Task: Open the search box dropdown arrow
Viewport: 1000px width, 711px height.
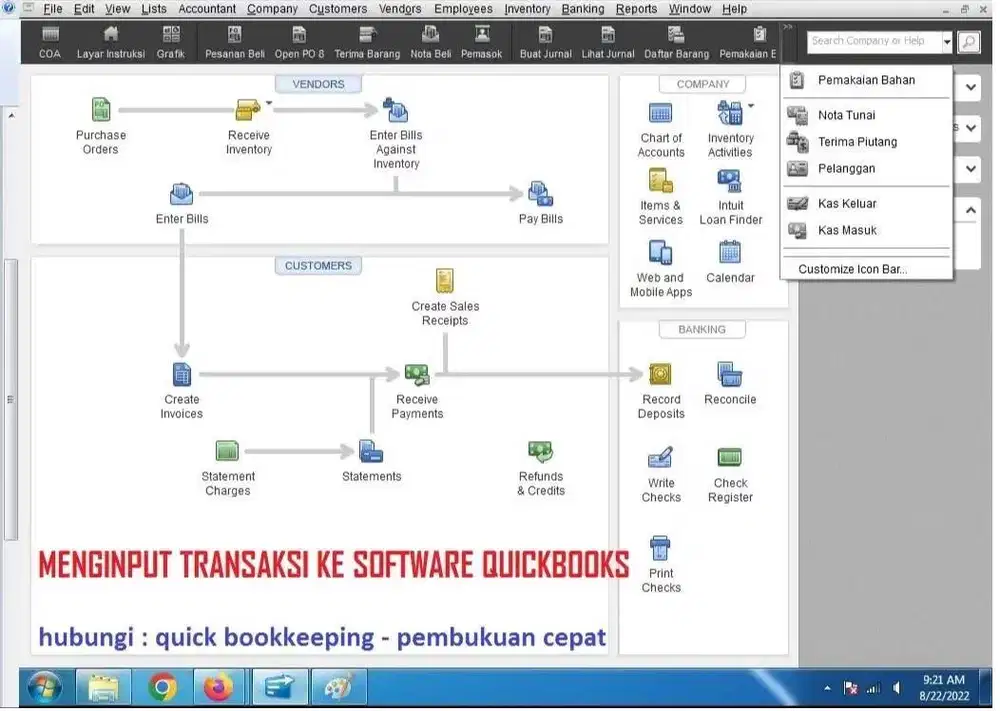Action: [x=946, y=42]
